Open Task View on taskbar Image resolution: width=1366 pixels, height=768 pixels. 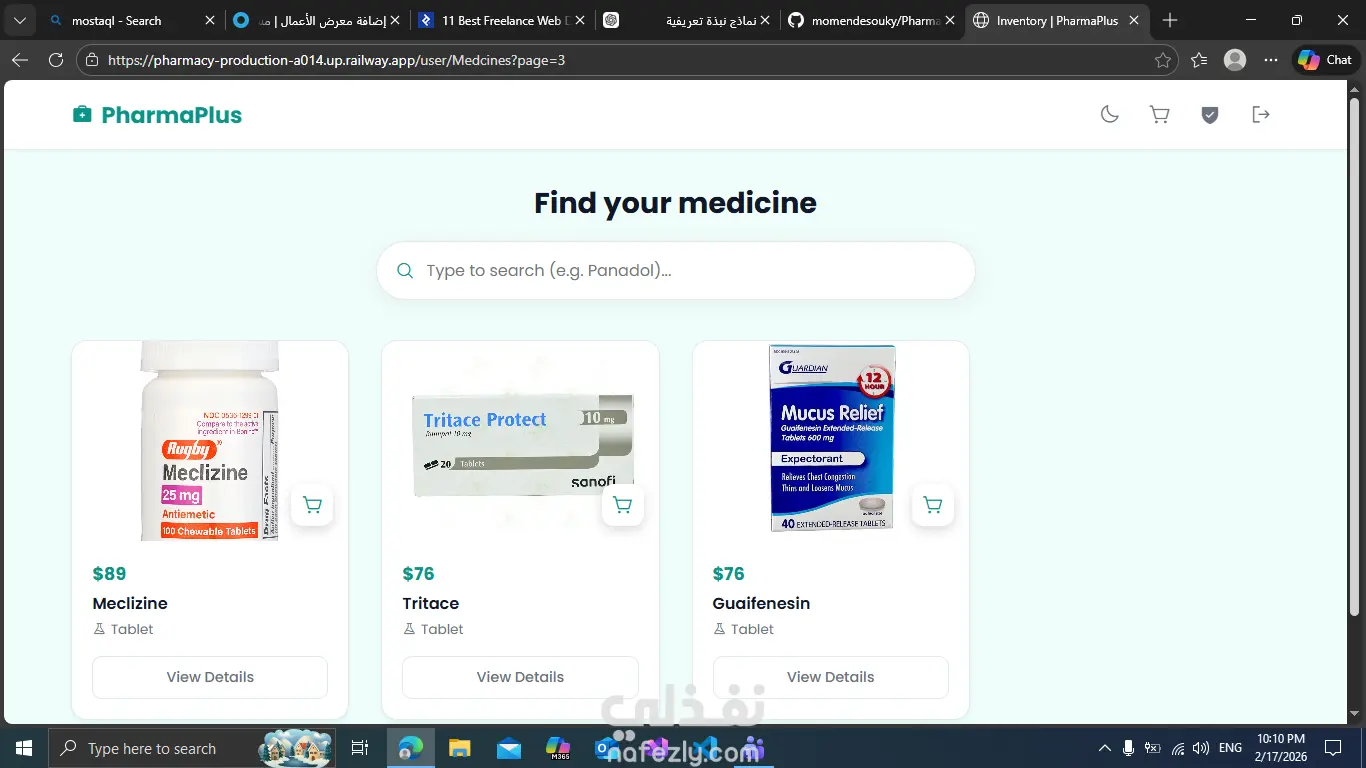(360, 748)
